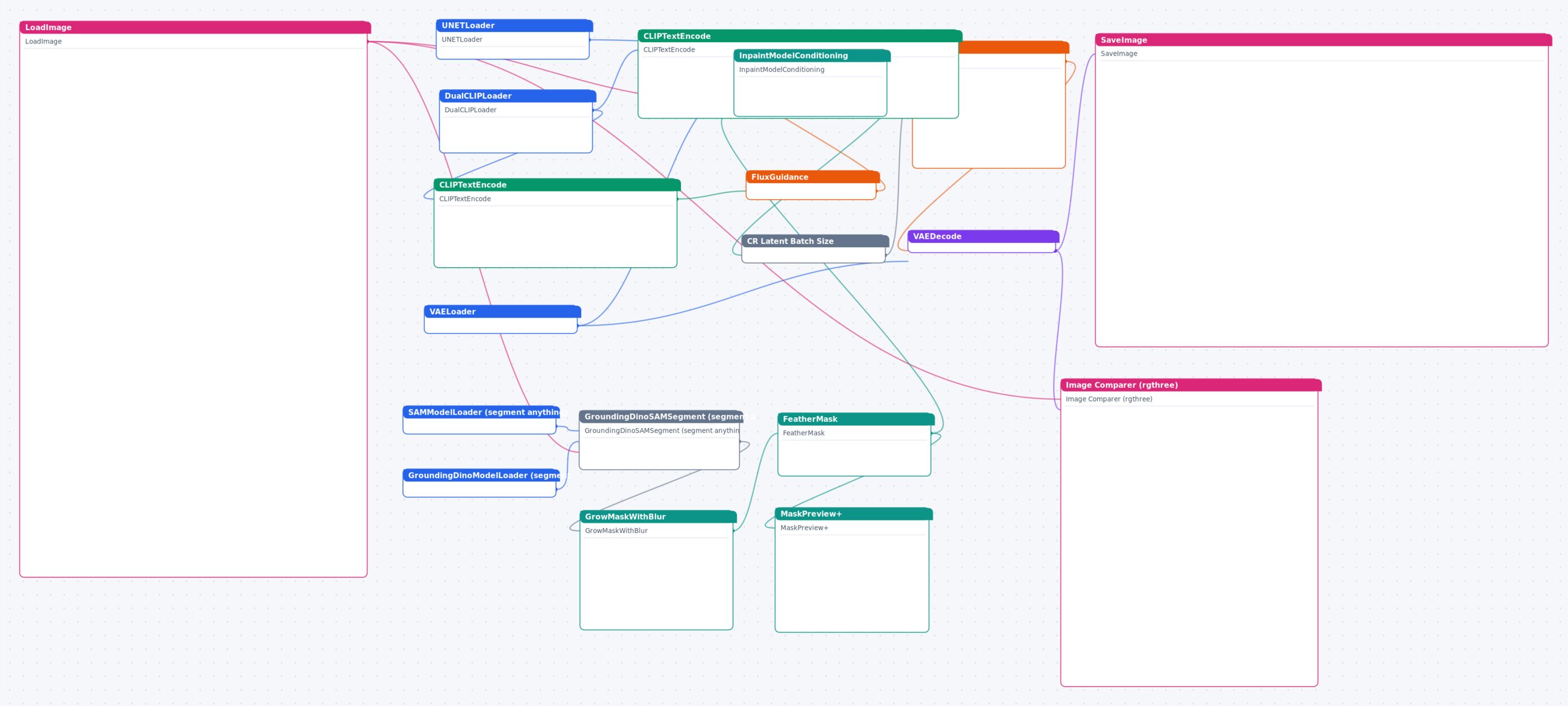
Task: Click the 'LoadImage' label inside the node body
Action: [x=43, y=42]
